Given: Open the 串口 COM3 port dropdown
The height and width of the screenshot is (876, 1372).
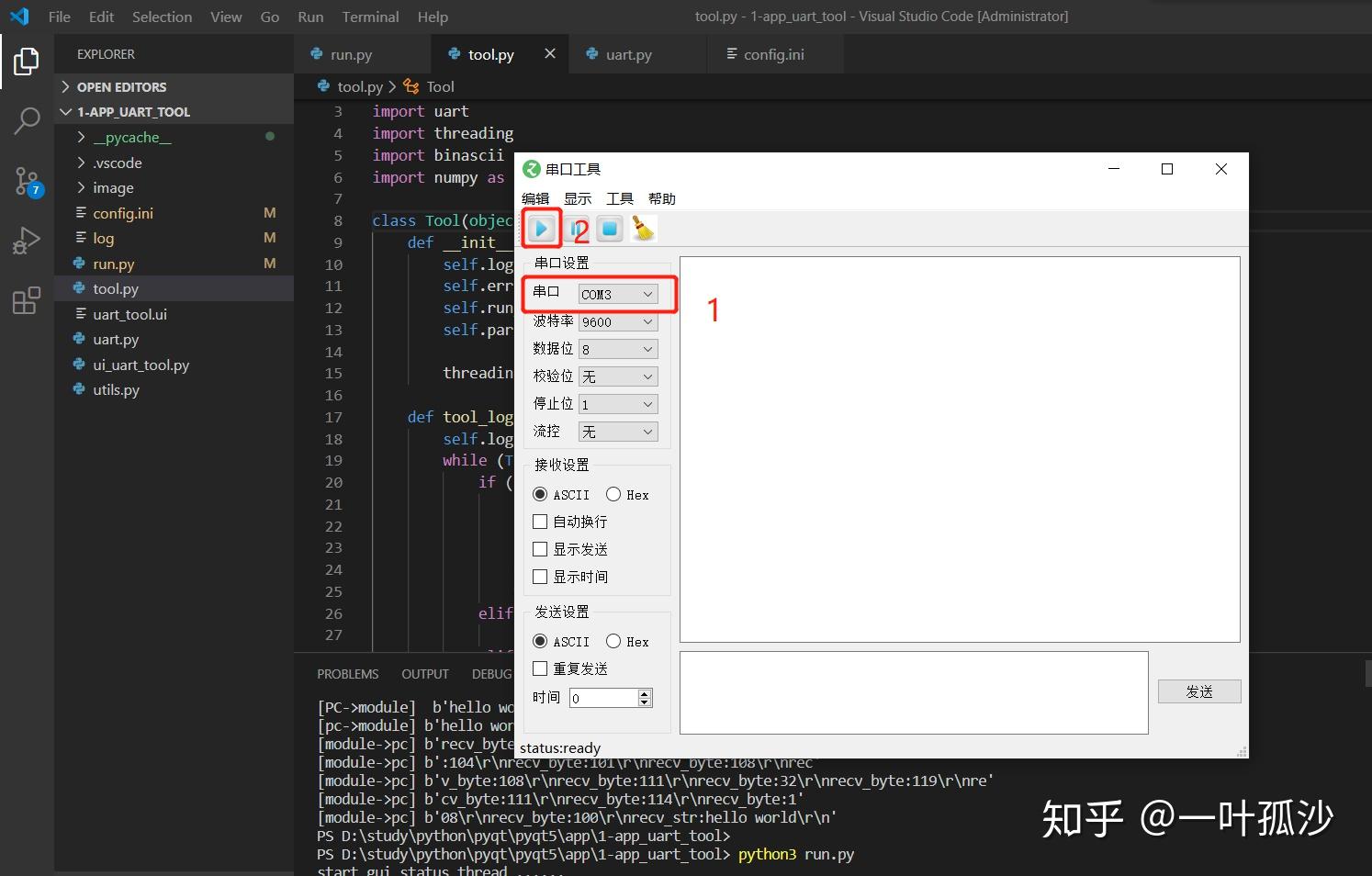Looking at the screenshot, I should pyautogui.click(x=617, y=294).
